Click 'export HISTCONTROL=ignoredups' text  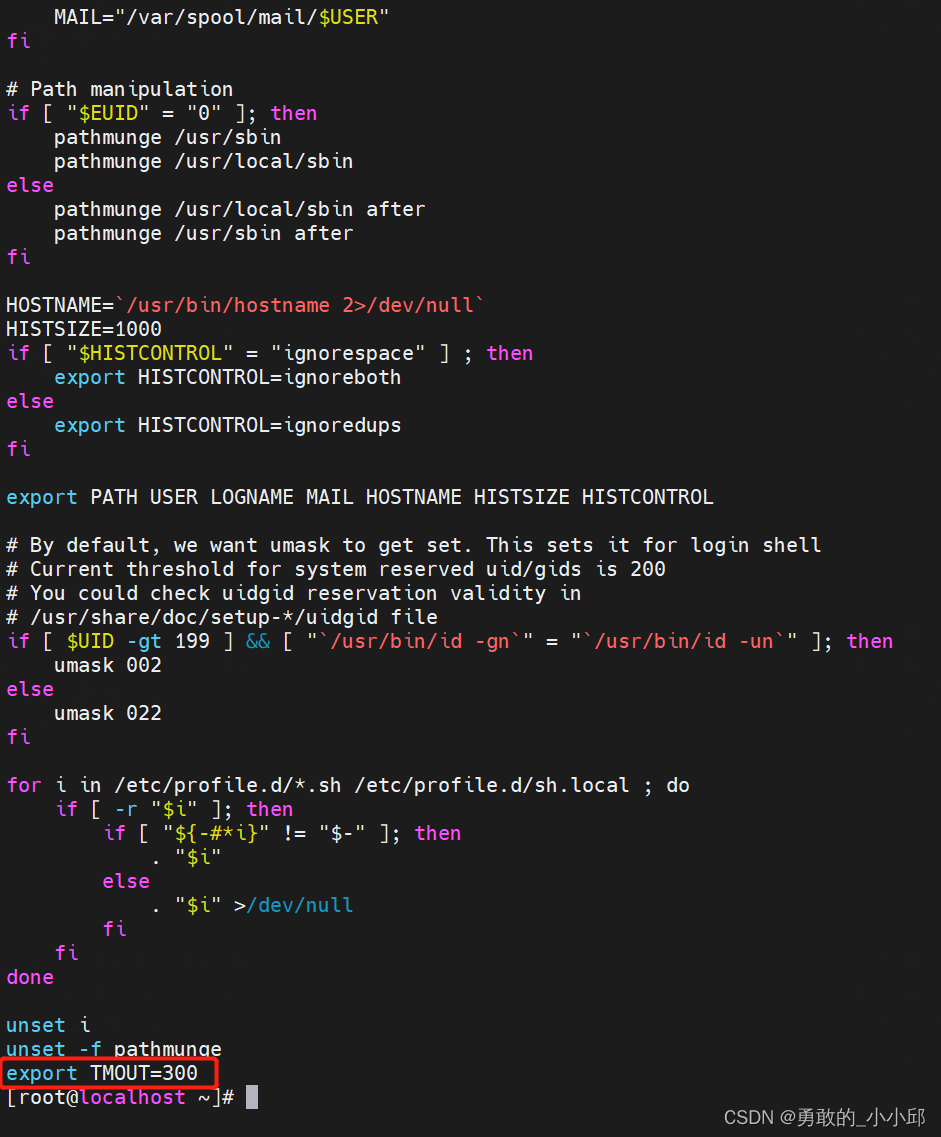(227, 425)
